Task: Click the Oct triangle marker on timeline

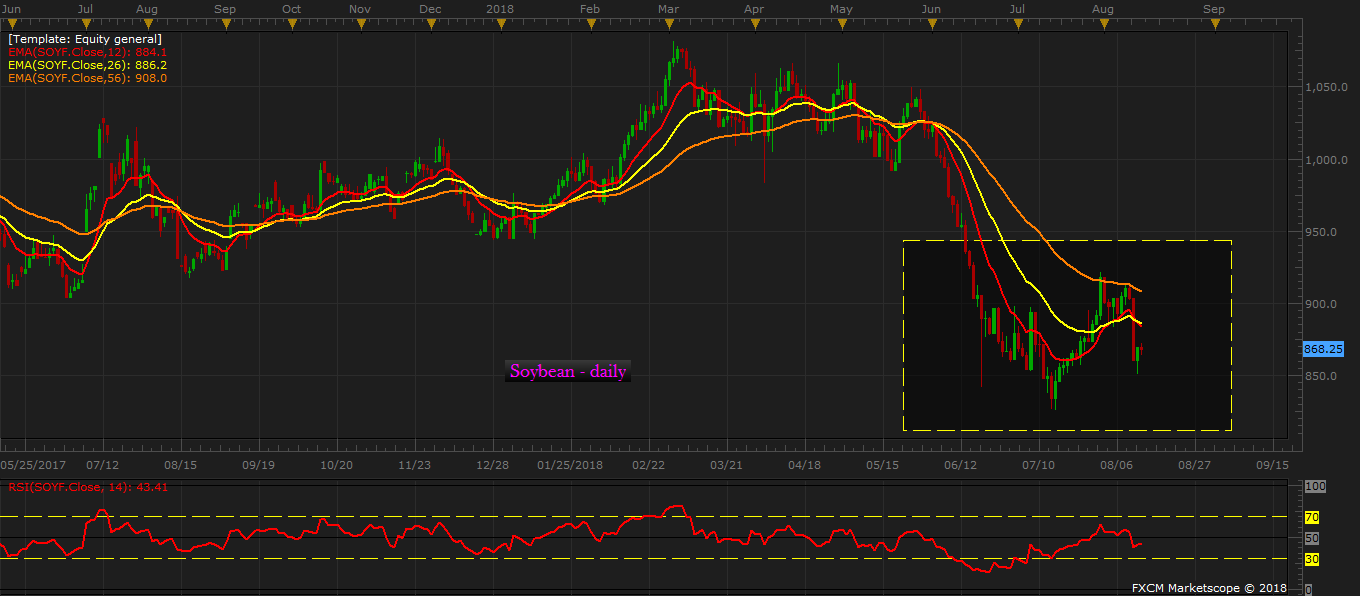Action: [x=292, y=21]
